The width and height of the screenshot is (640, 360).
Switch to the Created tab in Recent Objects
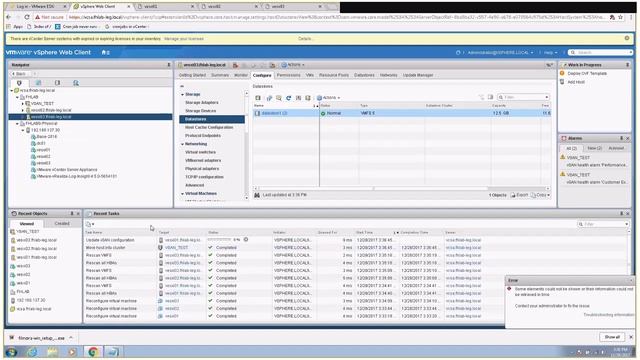62,224
